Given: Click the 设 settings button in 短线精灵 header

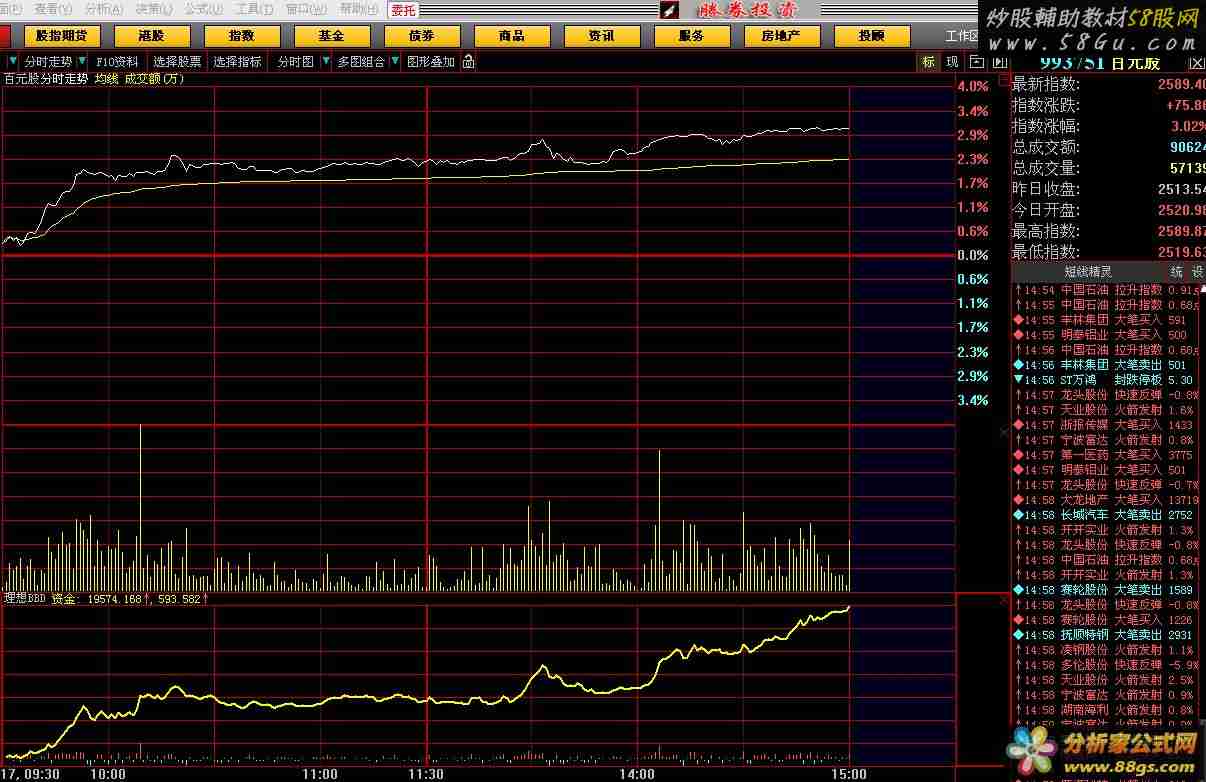Looking at the screenshot, I should tap(1196, 271).
